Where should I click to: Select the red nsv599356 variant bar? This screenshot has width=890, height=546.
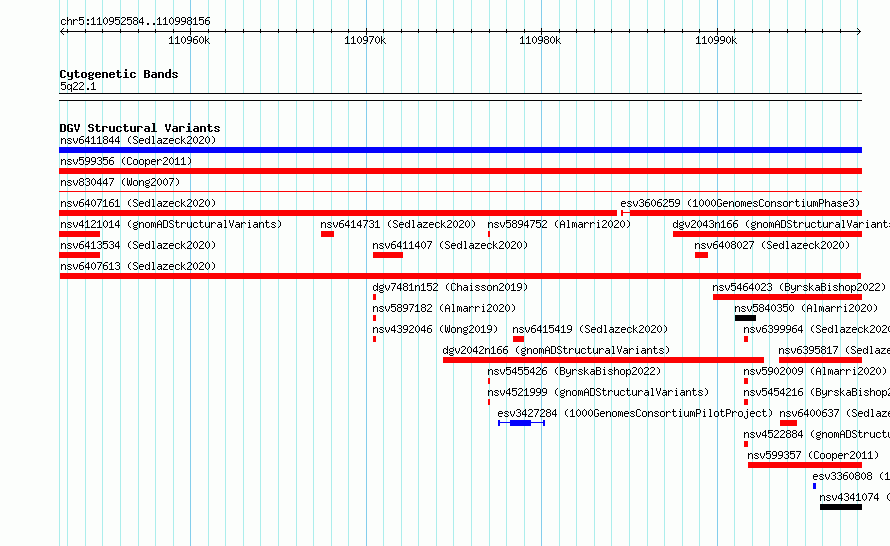(x=460, y=171)
